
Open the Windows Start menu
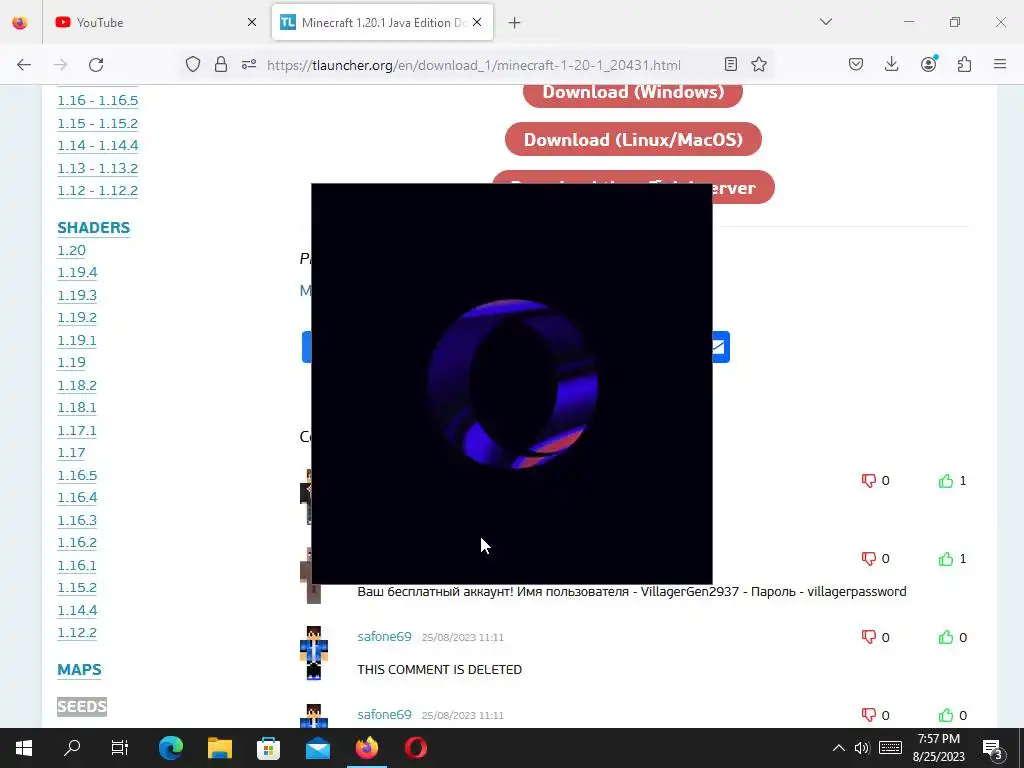[x=24, y=748]
